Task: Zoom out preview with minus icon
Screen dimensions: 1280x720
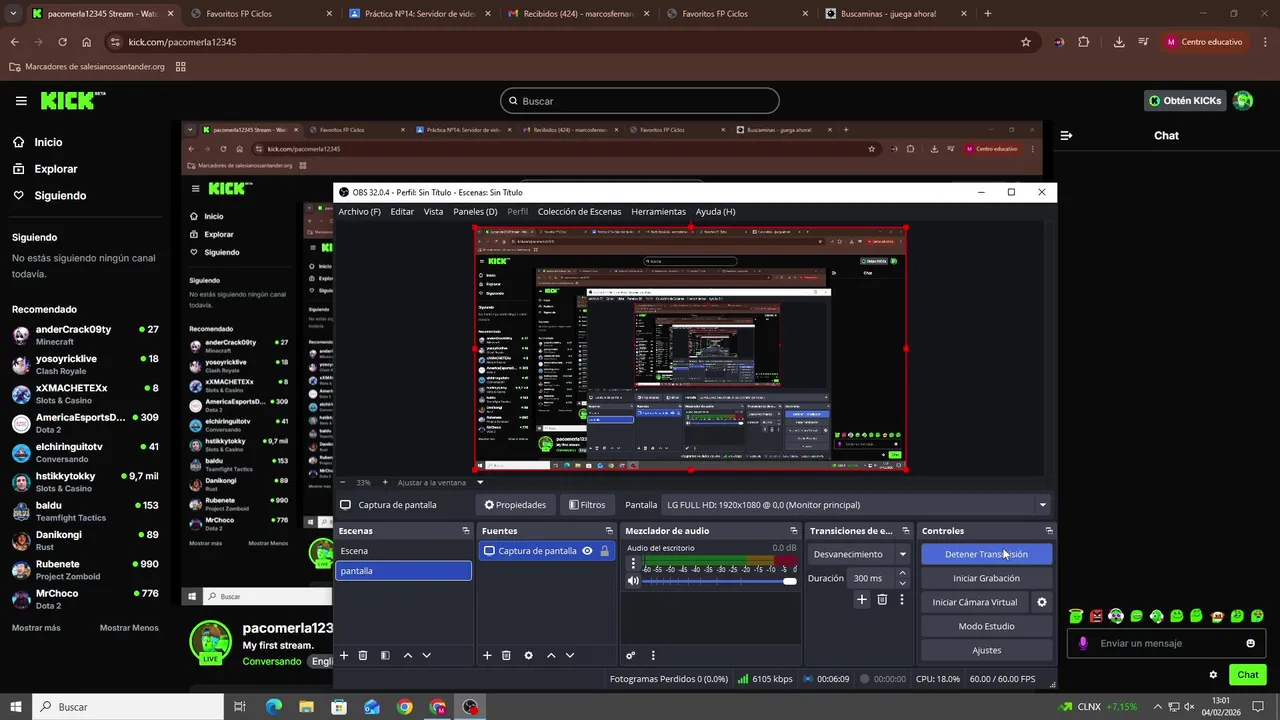Action: coord(345,482)
